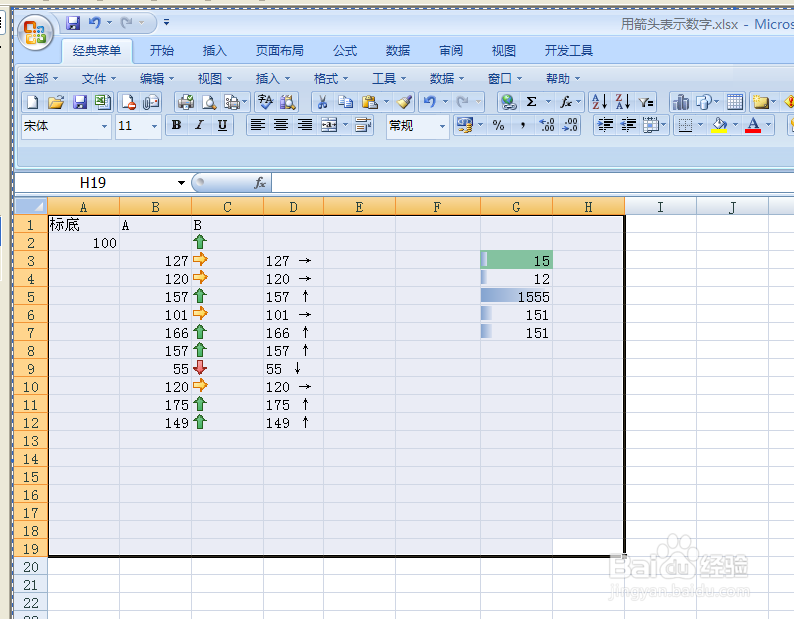Screen dimensions: 794x619
Task: Open the 编辑 classic menu
Action: click(157, 79)
